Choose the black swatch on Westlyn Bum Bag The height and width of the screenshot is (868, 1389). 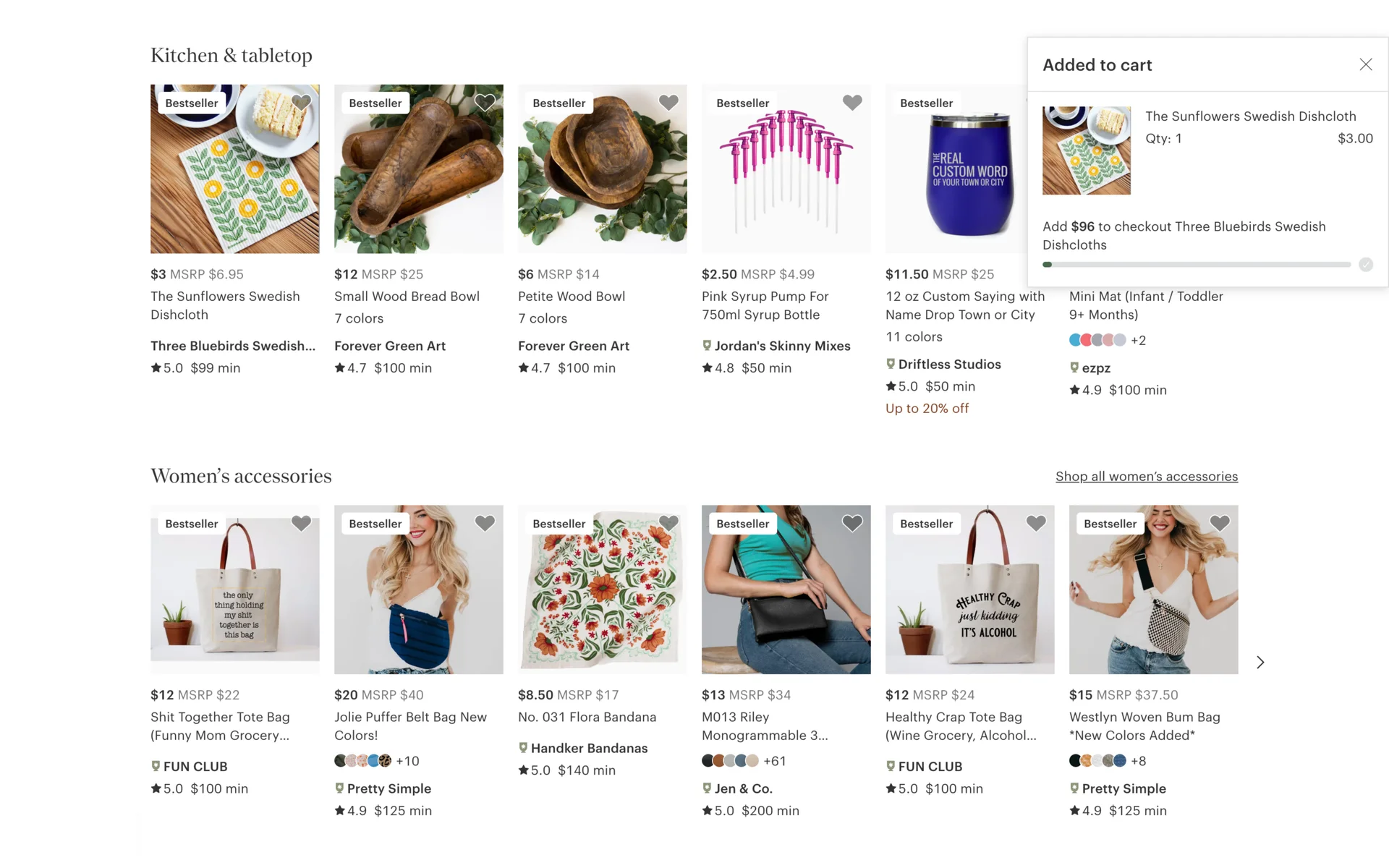pyautogui.click(x=1075, y=761)
